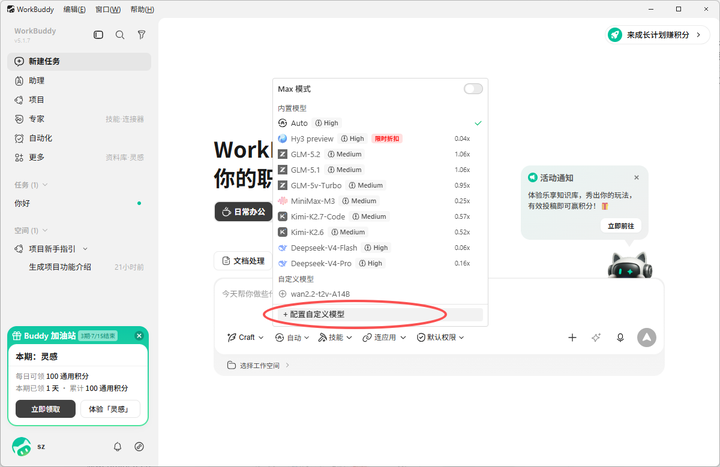Viewport: 720px width, 467px height.
Task: Click the sz user avatar
Action: click(x=22, y=446)
